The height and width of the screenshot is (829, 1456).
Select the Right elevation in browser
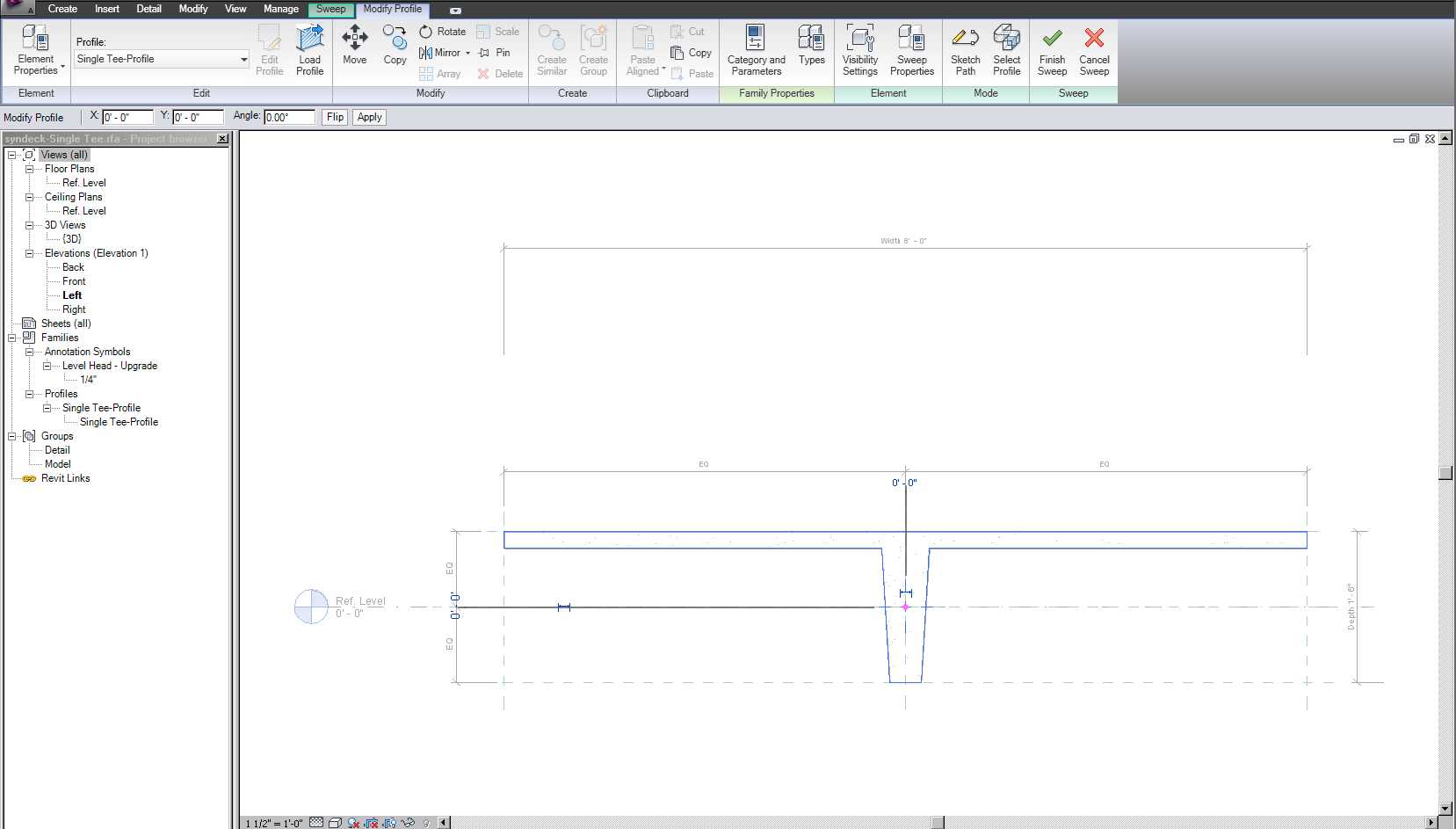click(x=74, y=309)
